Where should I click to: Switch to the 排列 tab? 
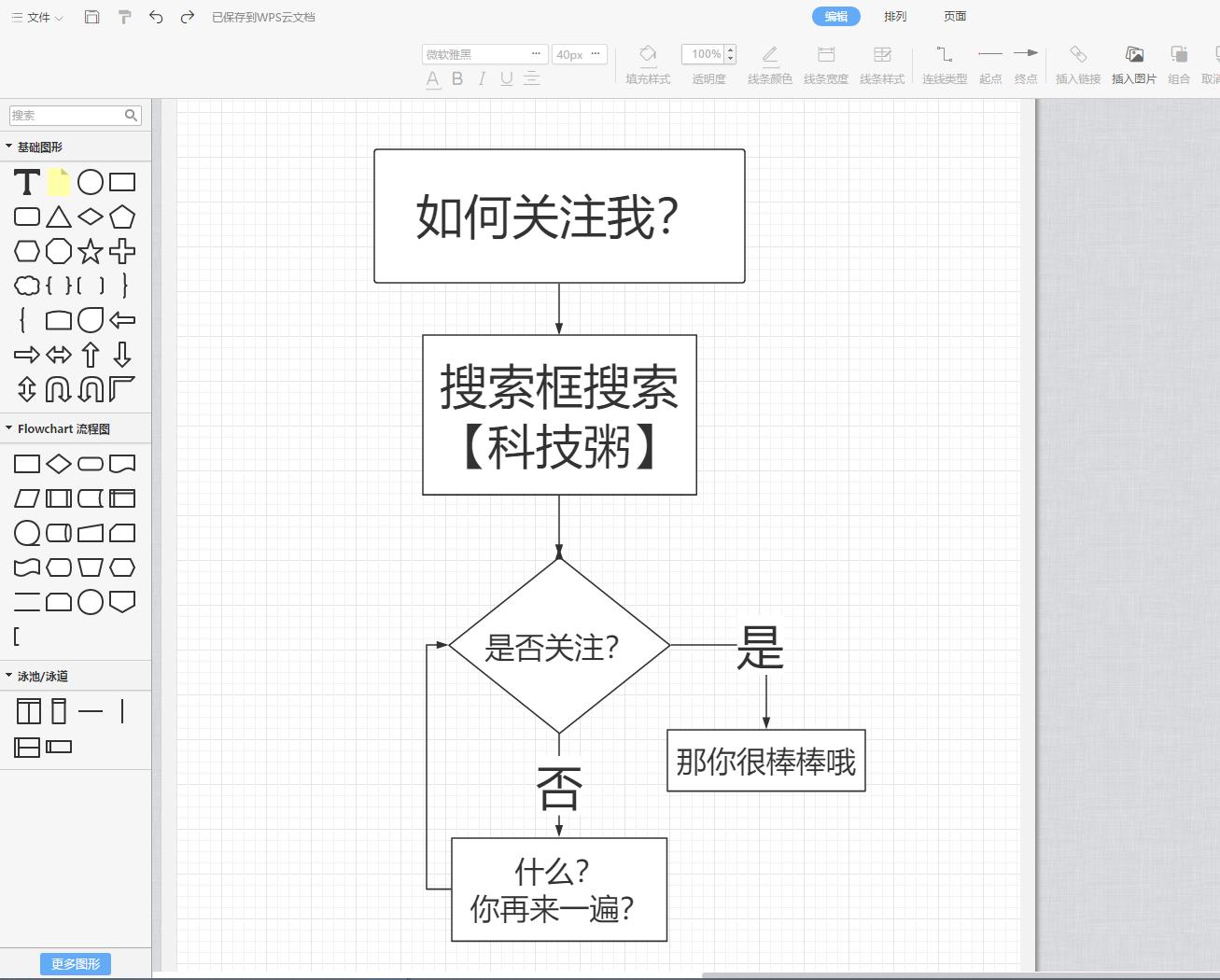coord(894,16)
